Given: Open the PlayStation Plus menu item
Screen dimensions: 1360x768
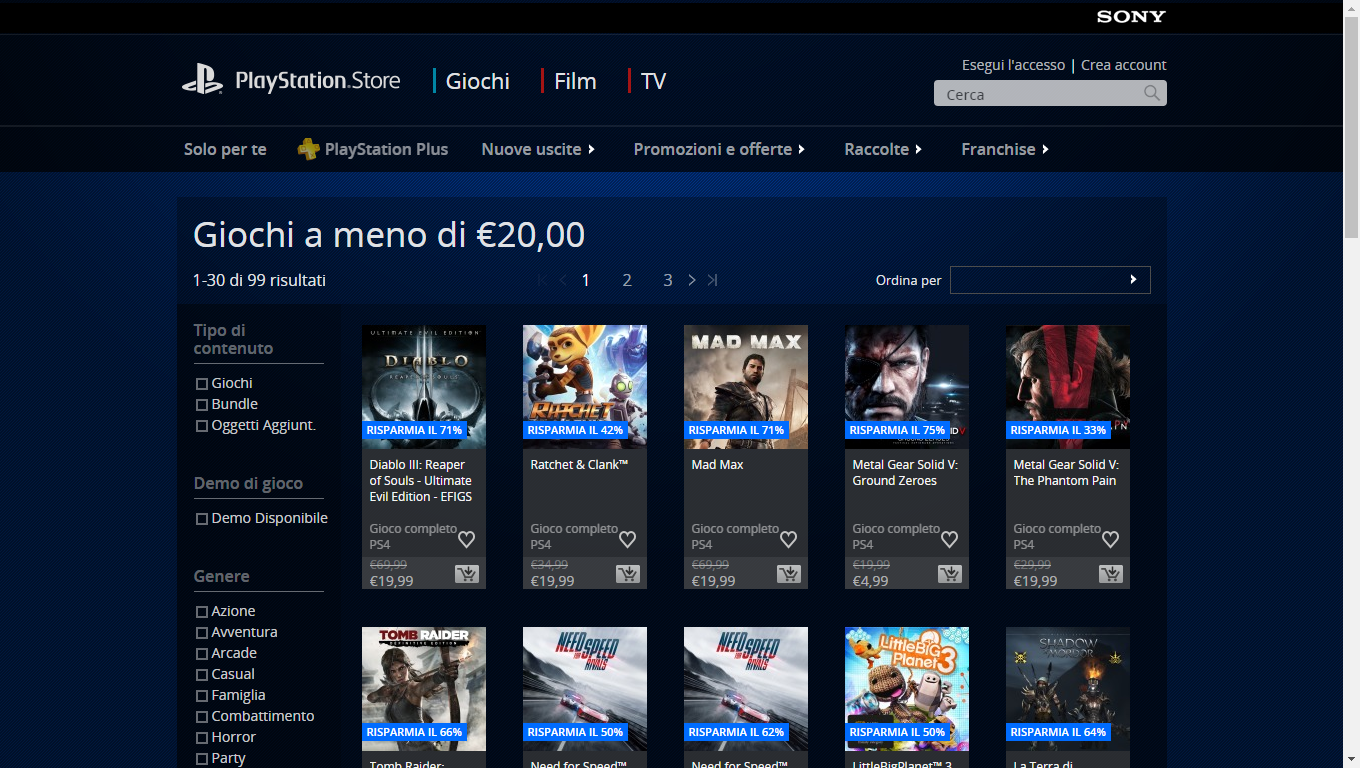Looking at the screenshot, I should 373,149.
